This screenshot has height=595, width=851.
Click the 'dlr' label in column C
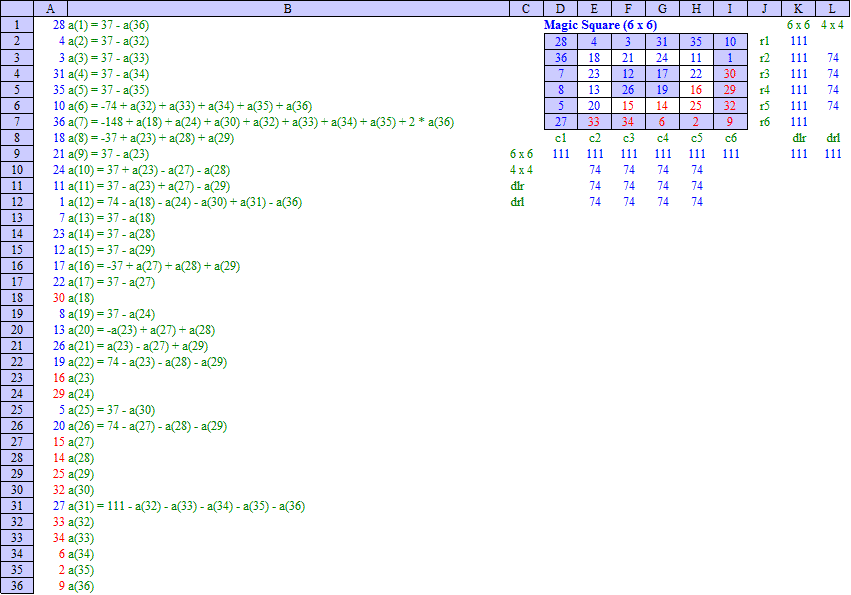[517, 186]
